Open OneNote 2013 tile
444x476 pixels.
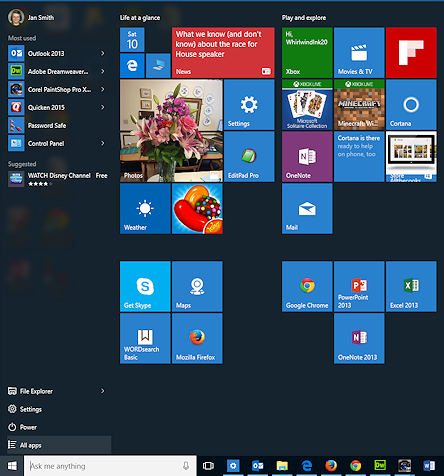click(359, 339)
